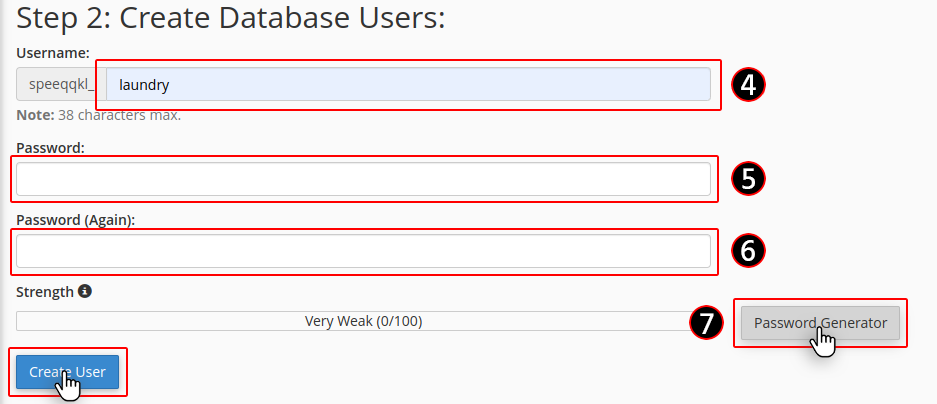Viewport: 937px width, 404px height.
Task: Click the Strength label text
Action: click(x=45, y=292)
